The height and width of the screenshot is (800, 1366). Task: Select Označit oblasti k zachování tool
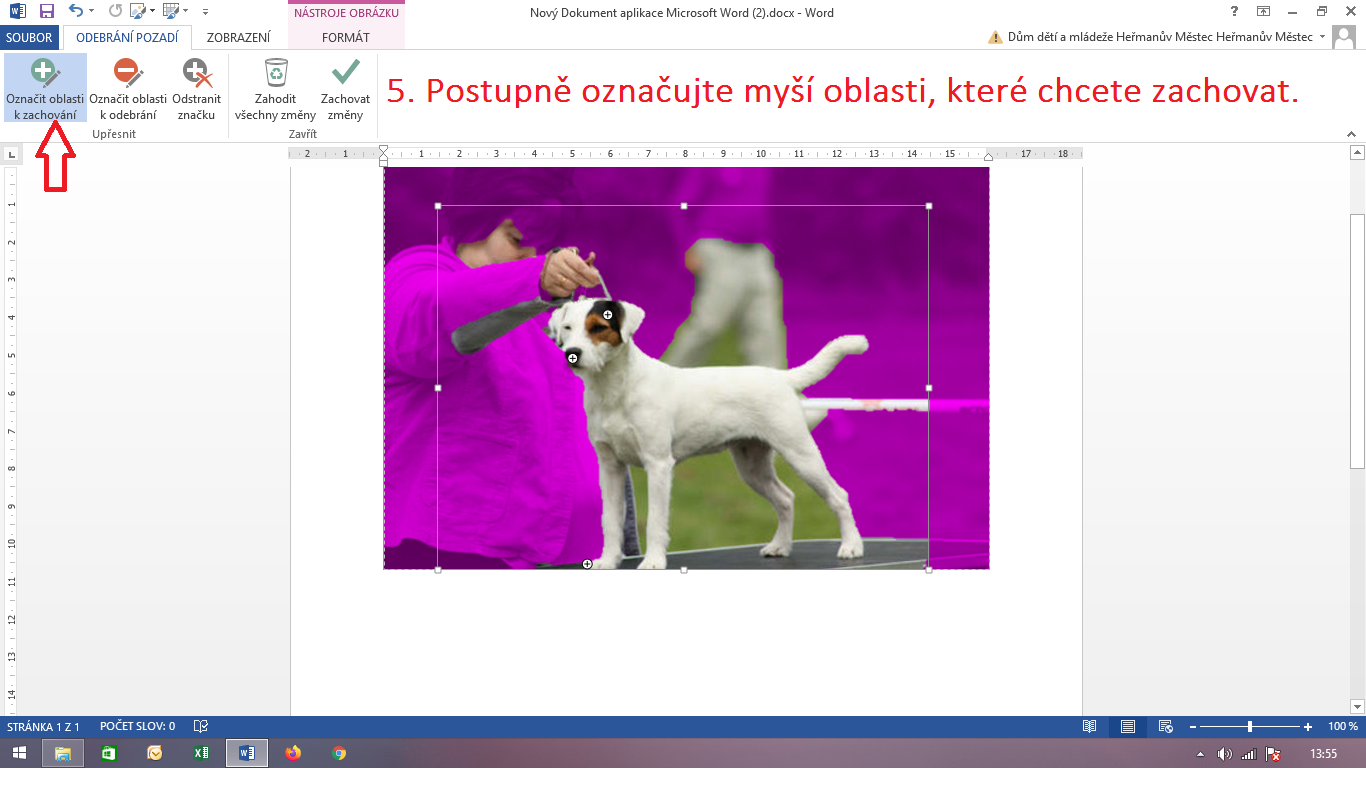[45, 89]
